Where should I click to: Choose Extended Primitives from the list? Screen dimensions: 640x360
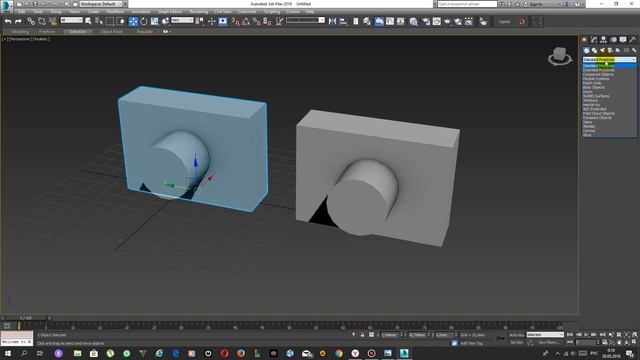click(x=598, y=70)
